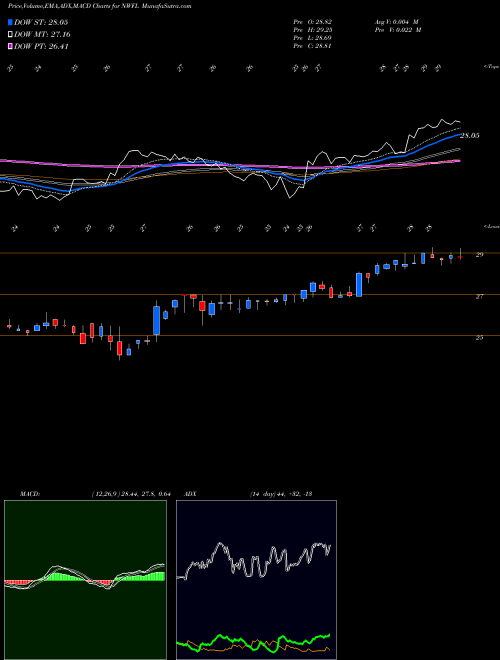Select the 'DOW PT: 26.41' legend text

pos(41,46)
